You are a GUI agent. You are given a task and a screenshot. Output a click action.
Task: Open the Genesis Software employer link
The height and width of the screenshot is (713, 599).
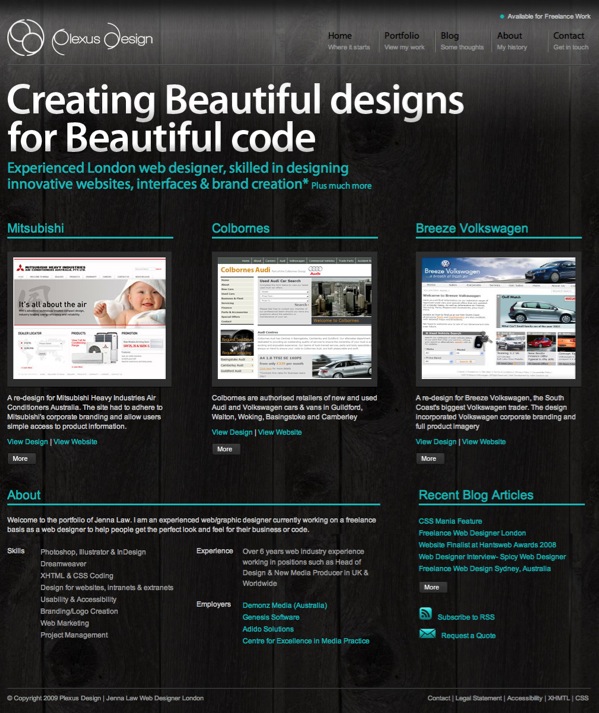point(271,618)
